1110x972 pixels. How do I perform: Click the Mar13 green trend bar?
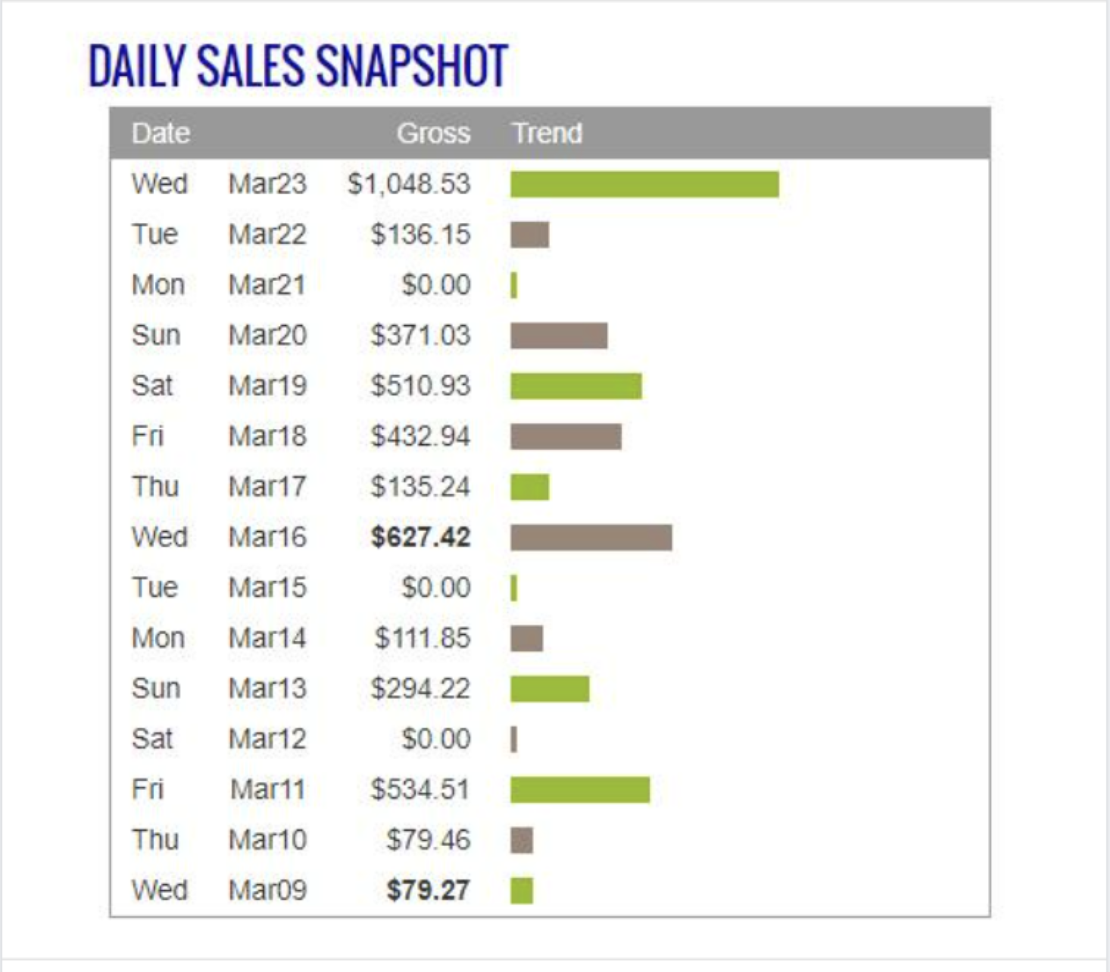point(549,689)
